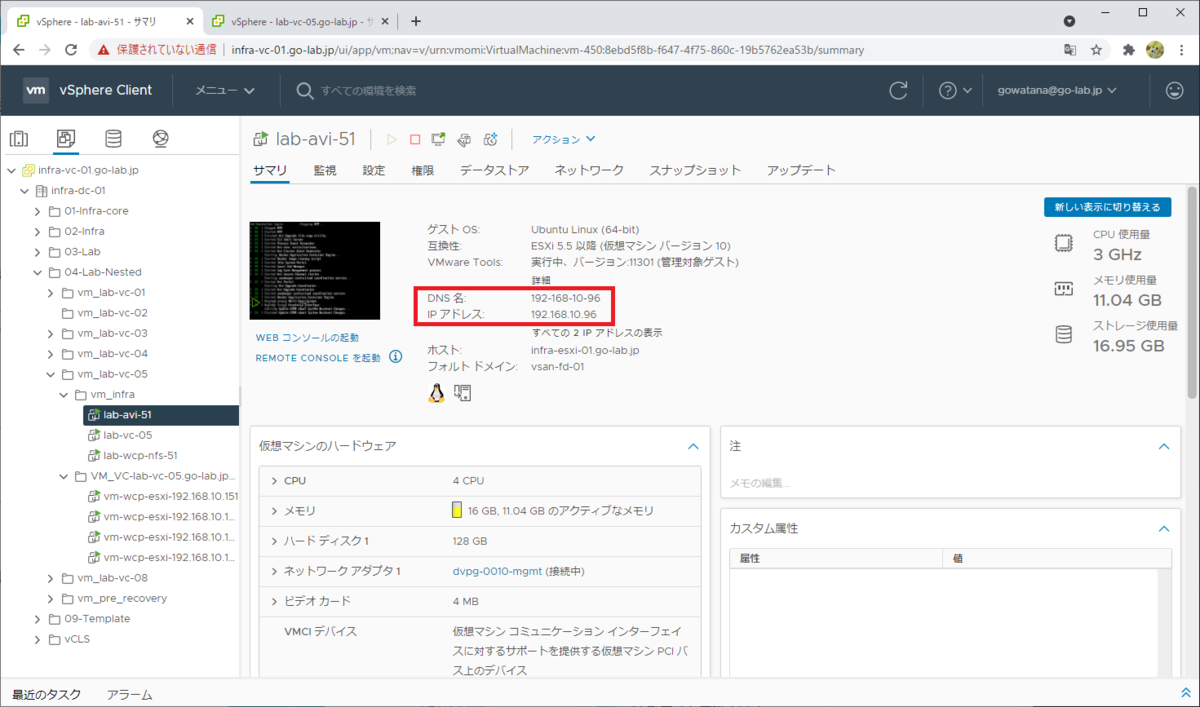Launch the console via the monitor icon

[x=438, y=139]
